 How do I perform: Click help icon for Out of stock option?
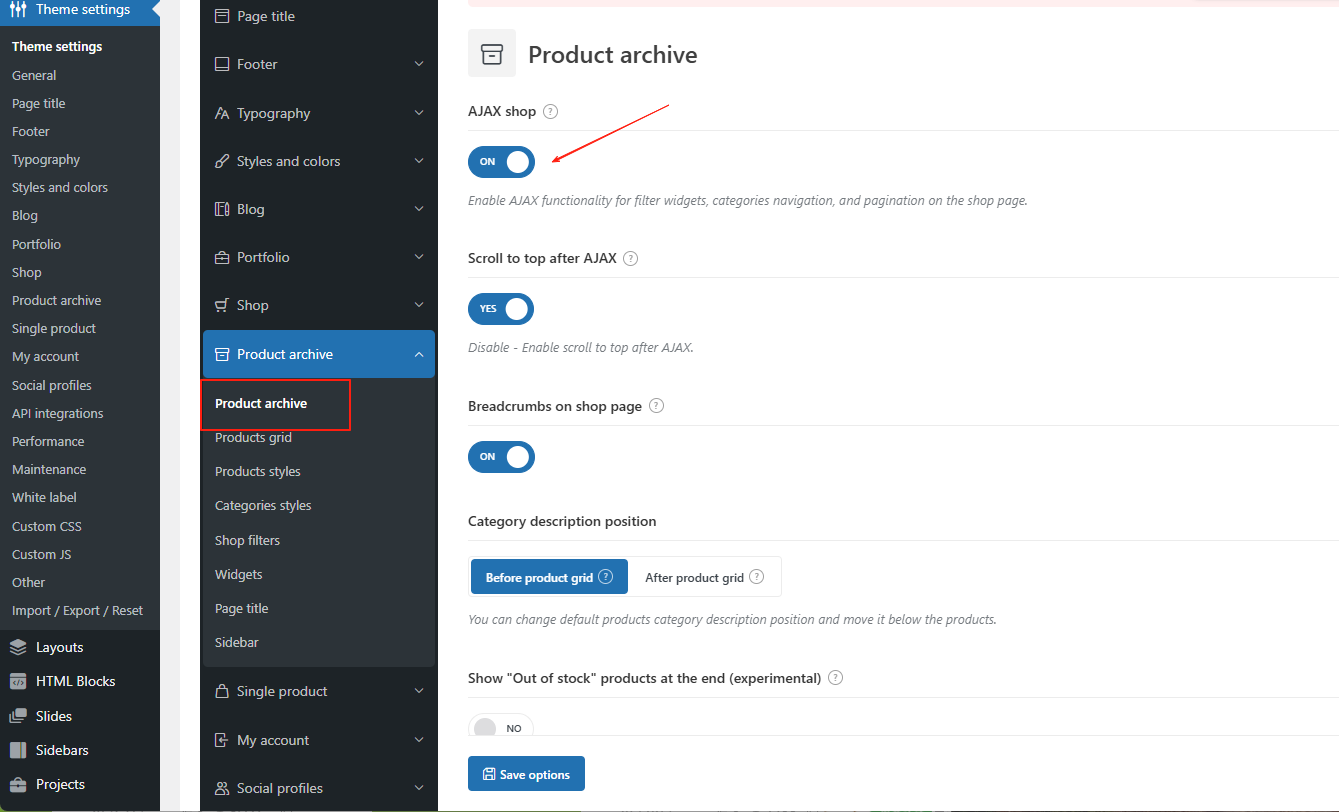point(835,678)
